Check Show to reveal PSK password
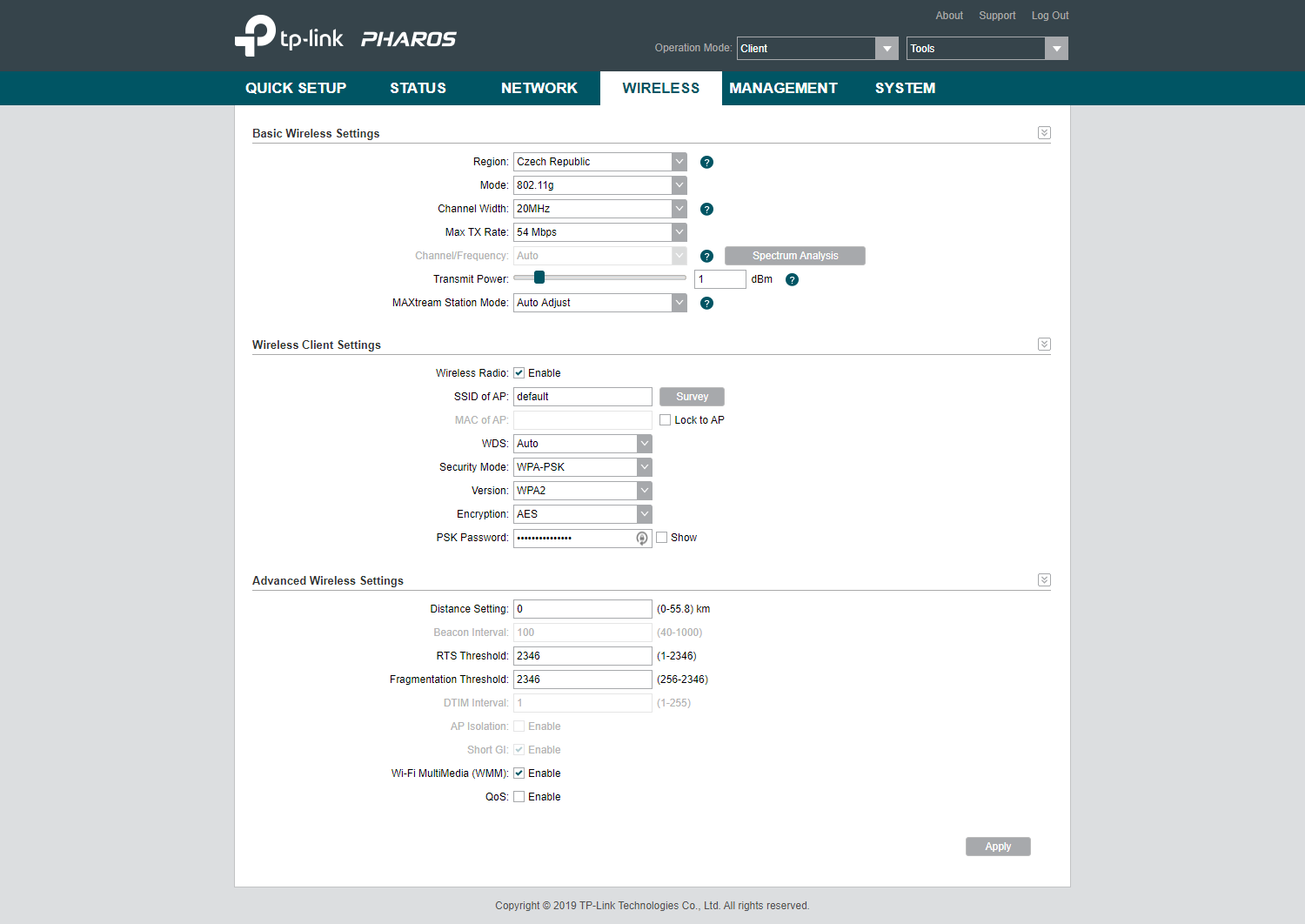Viewport: 1305px width, 924px height. (662, 538)
